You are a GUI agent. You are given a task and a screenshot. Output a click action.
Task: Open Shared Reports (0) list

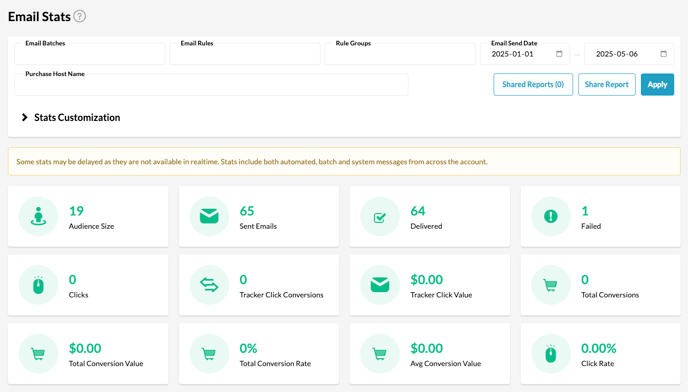[533, 84]
